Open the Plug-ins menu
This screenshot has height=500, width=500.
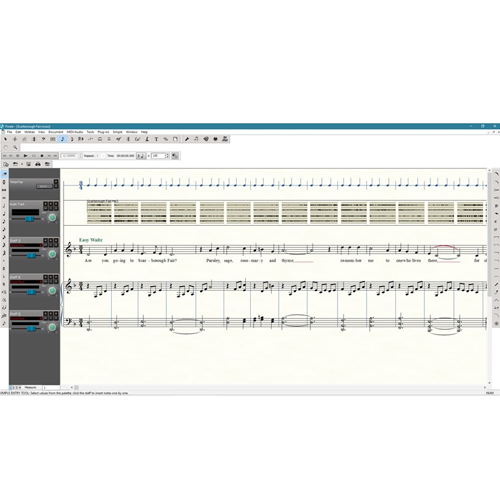click(103, 132)
